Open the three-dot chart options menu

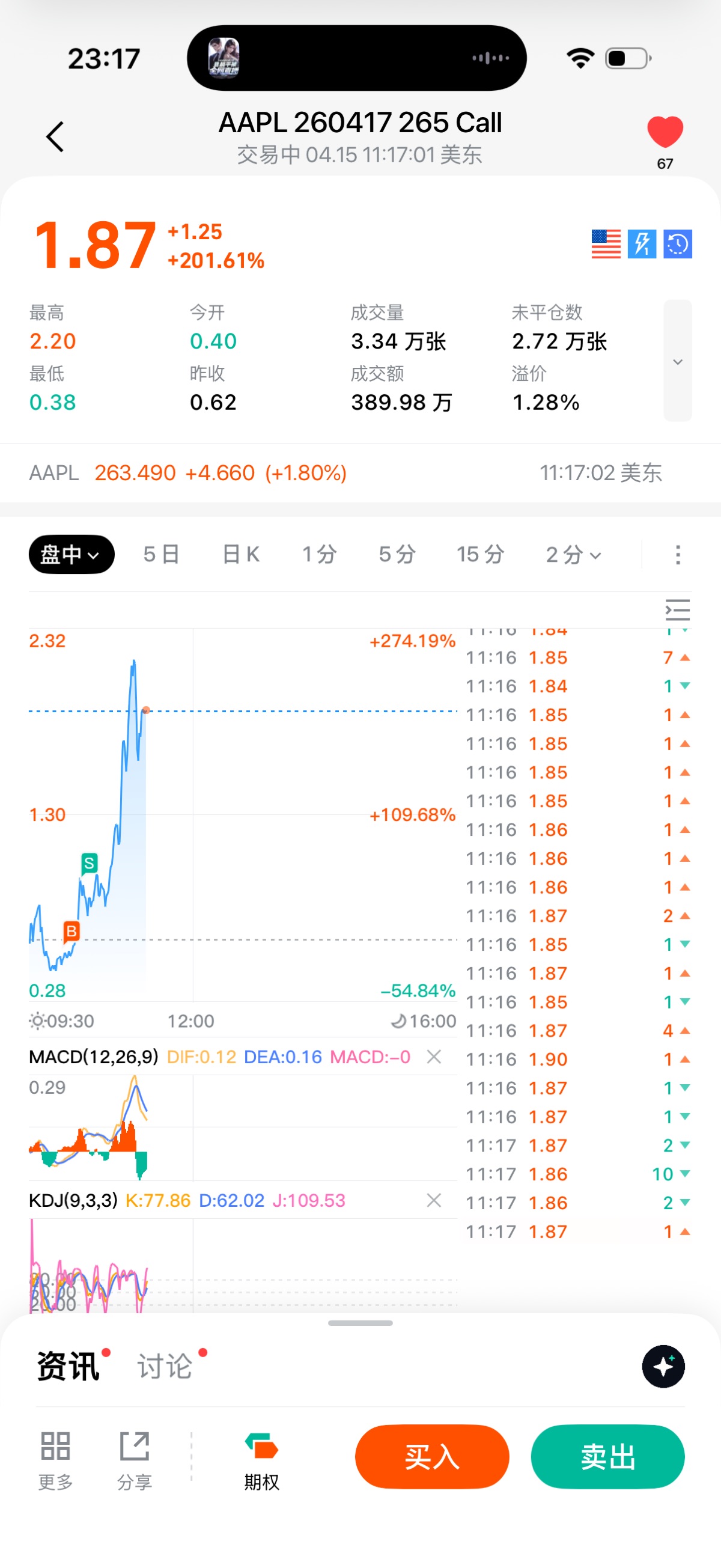[678, 555]
